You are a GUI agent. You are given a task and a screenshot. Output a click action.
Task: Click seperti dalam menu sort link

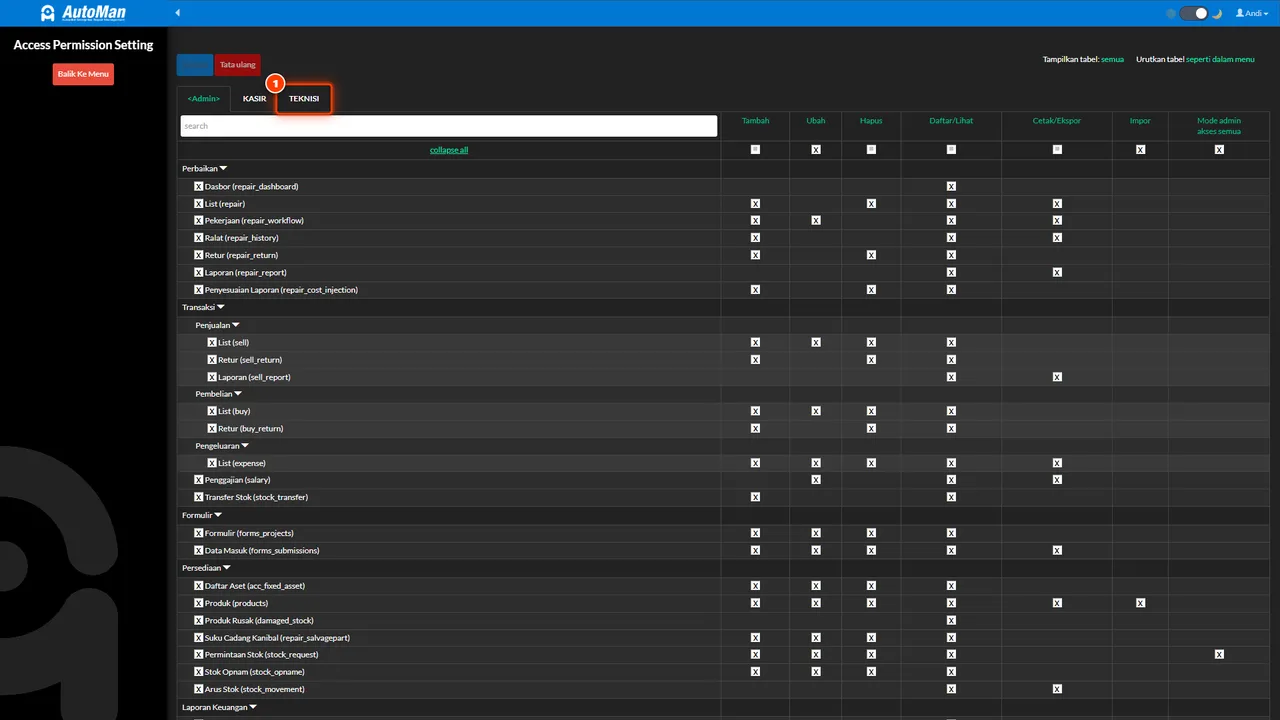point(1220,60)
